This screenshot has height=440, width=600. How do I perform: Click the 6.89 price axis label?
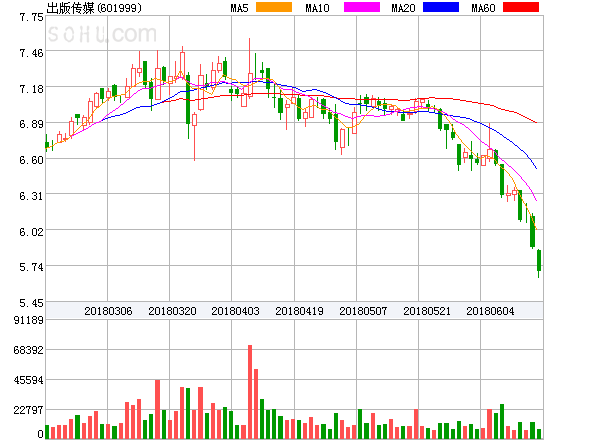coord(31,124)
